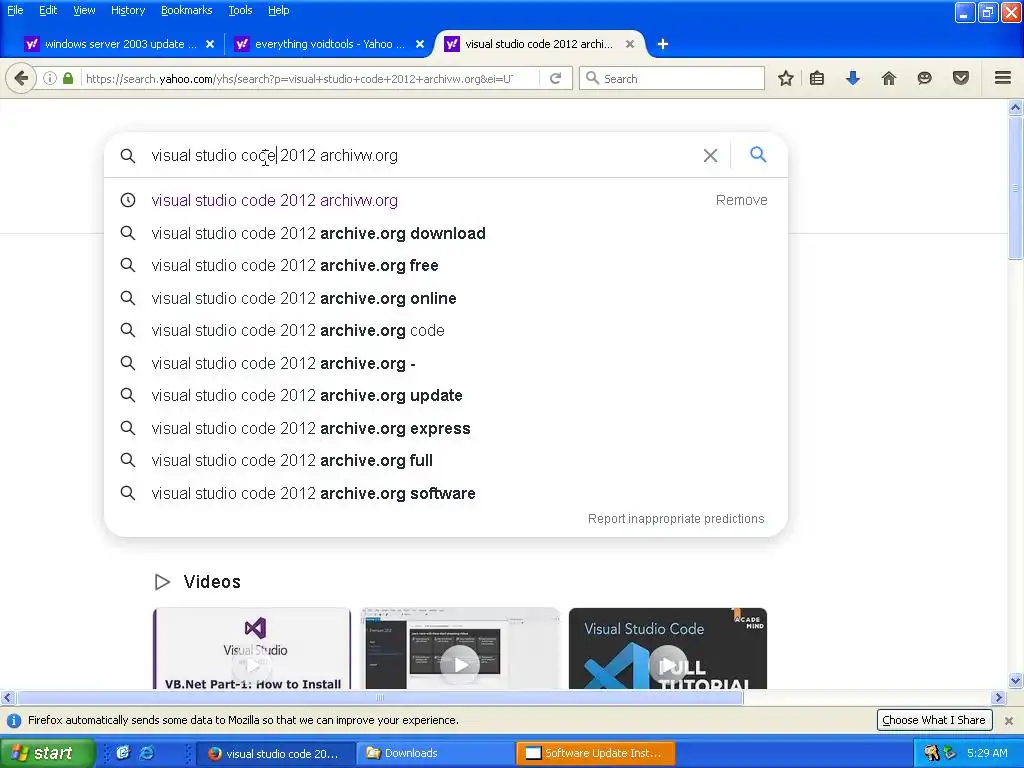Open the Windows Start button
This screenshot has width=1024, height=768.
[47, 753]
